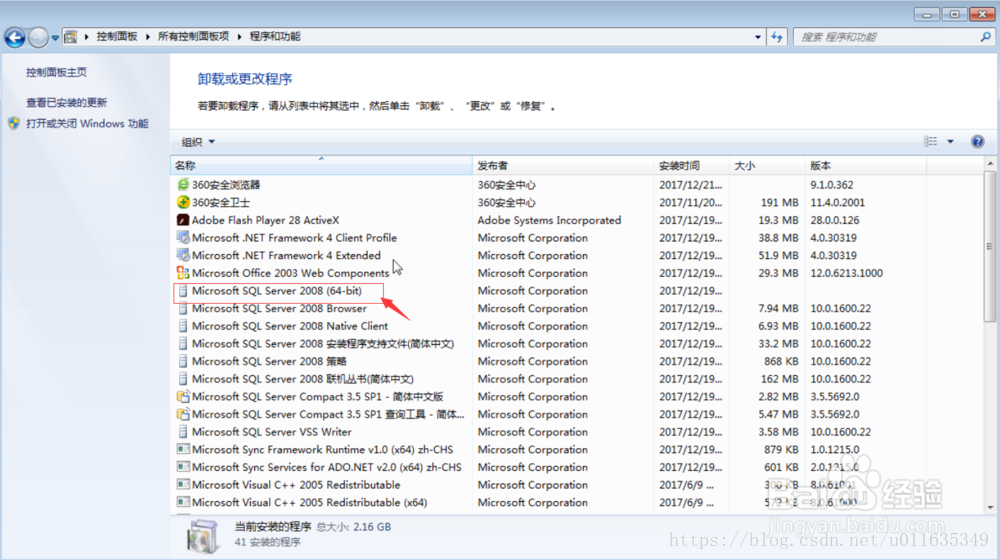Click the Forward navigation arrow
Image resolution: width=1000 pixels, height=560 pixels.
click(38, 38)
